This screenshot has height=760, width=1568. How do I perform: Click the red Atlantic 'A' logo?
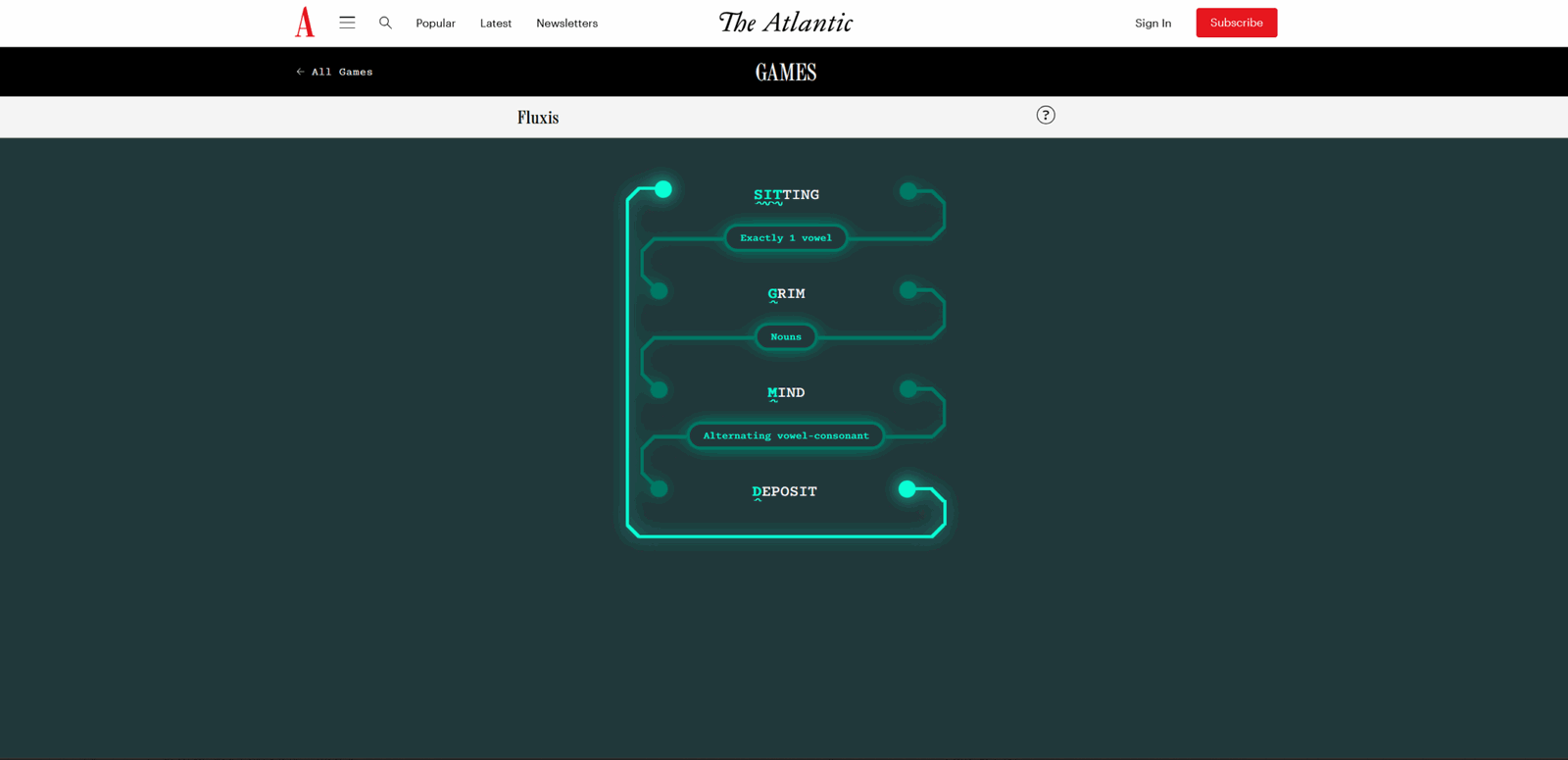305,22
